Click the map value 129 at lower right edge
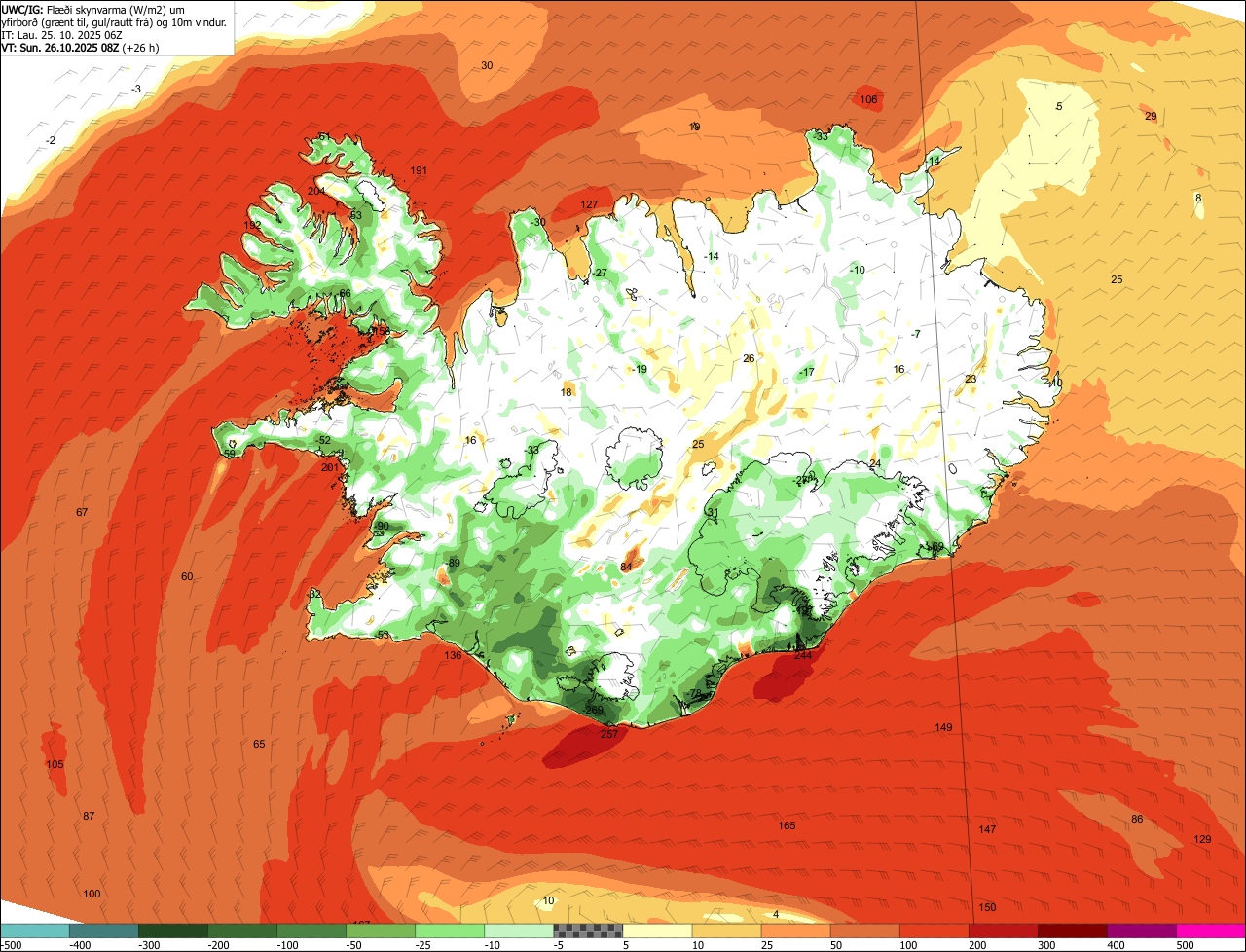This screenshot has width=1246, height=952. [x=1202, y=839]
